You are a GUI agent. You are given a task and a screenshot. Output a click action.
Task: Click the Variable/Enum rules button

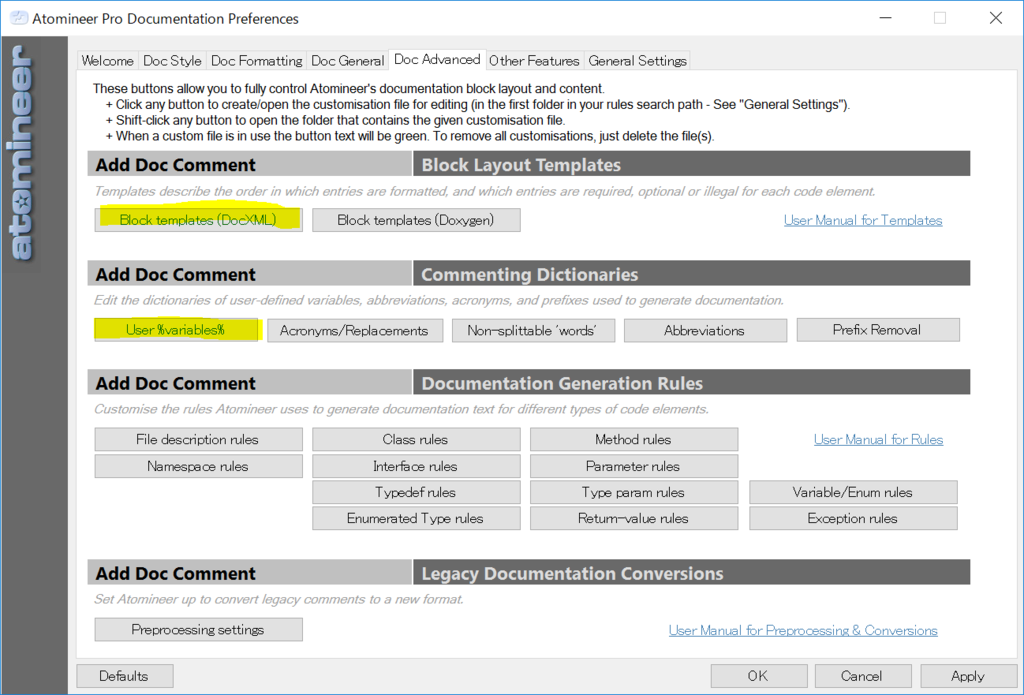(x=853, y=493)
